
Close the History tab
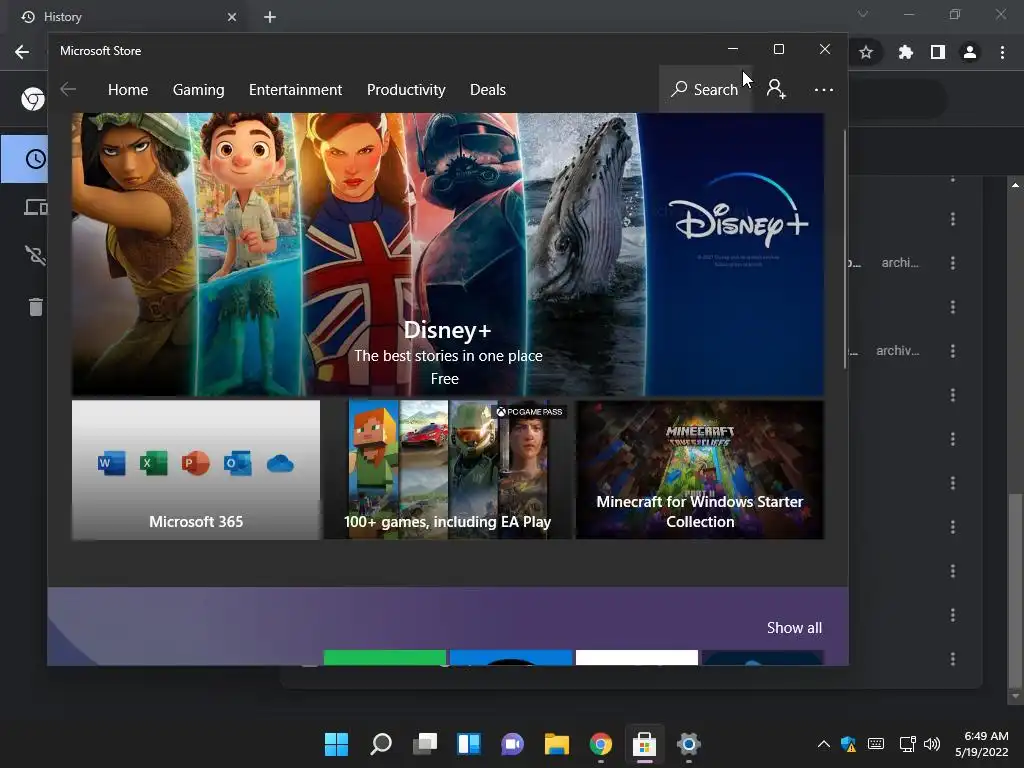tap(232, 17)
